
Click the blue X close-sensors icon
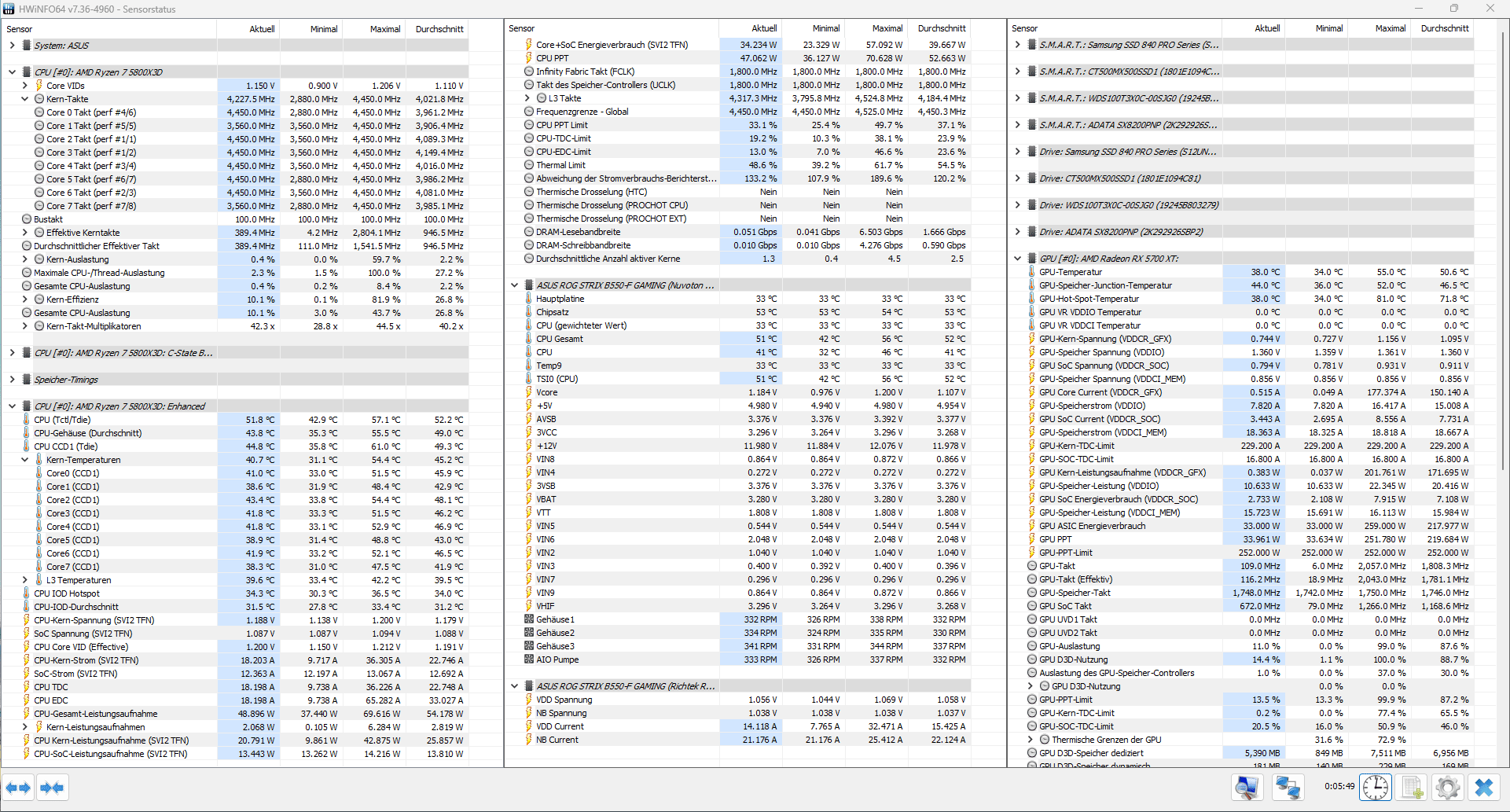pos(1484,787)
